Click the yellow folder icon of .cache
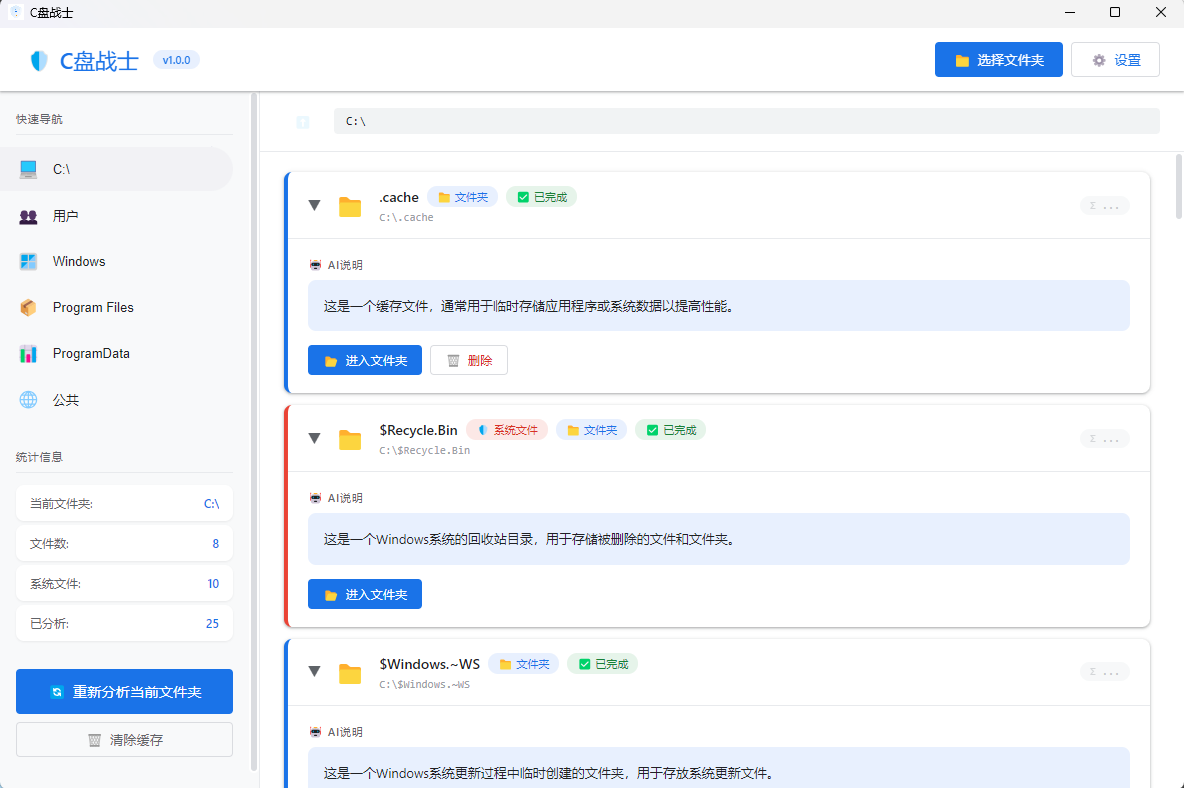 (350, 206)
